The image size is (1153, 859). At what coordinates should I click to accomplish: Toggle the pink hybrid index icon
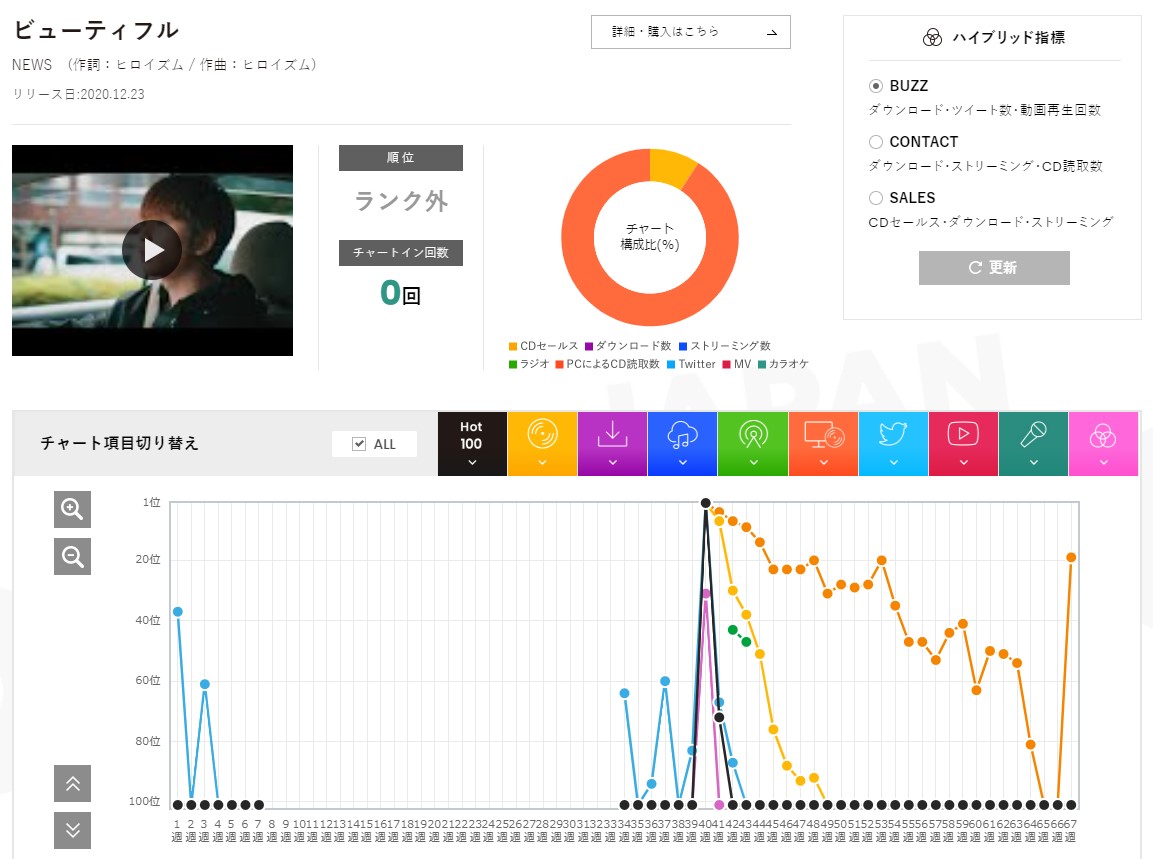pos(1103,435)
